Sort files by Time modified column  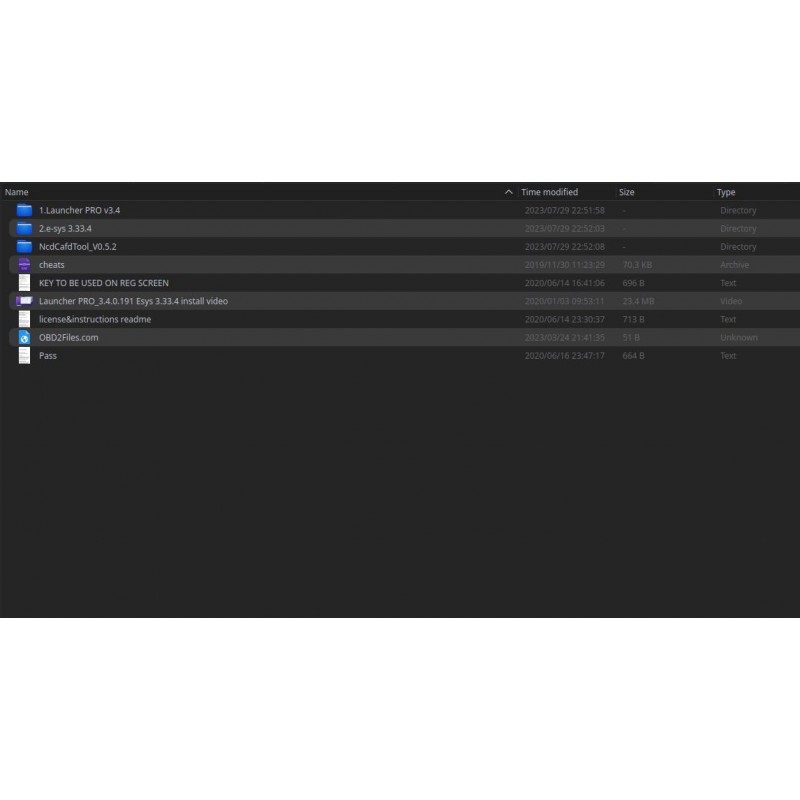point(549,192)
